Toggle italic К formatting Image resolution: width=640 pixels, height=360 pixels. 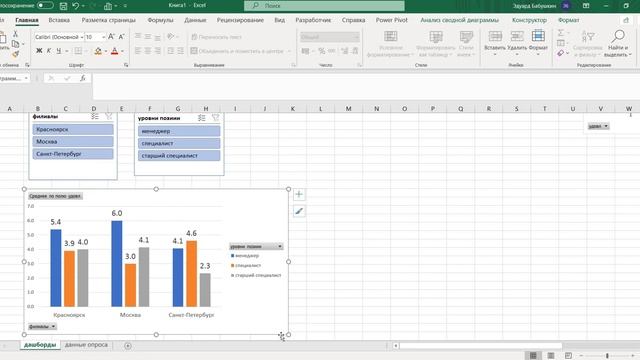pyautogui.click(x=49, y=51)
